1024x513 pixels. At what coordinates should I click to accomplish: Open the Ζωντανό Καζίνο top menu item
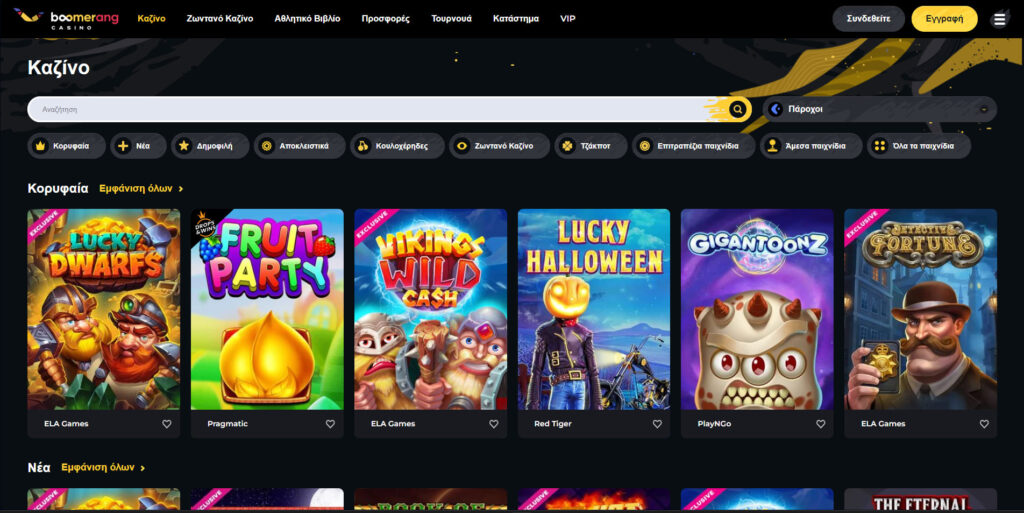click(219, 18)
